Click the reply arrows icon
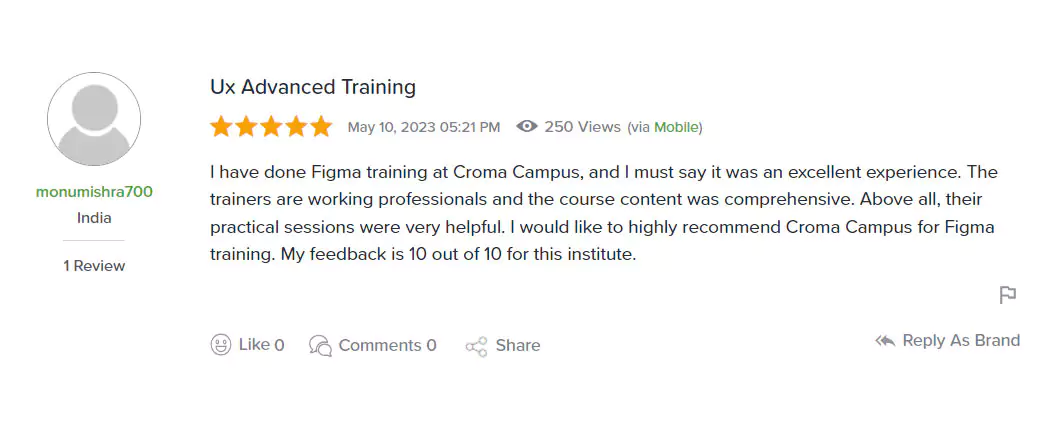 [885, 341]
